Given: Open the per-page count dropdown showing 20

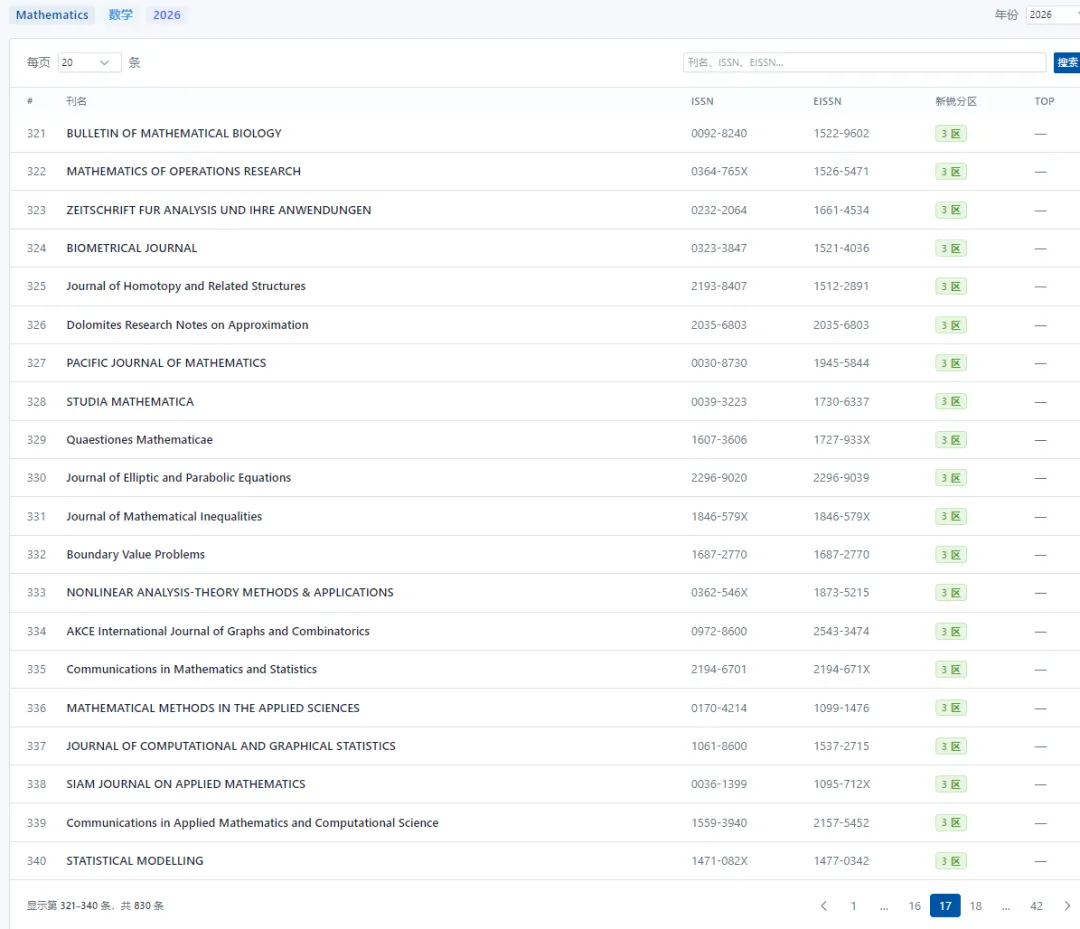Looking at the screenshot, I should [x=90, y=62].
